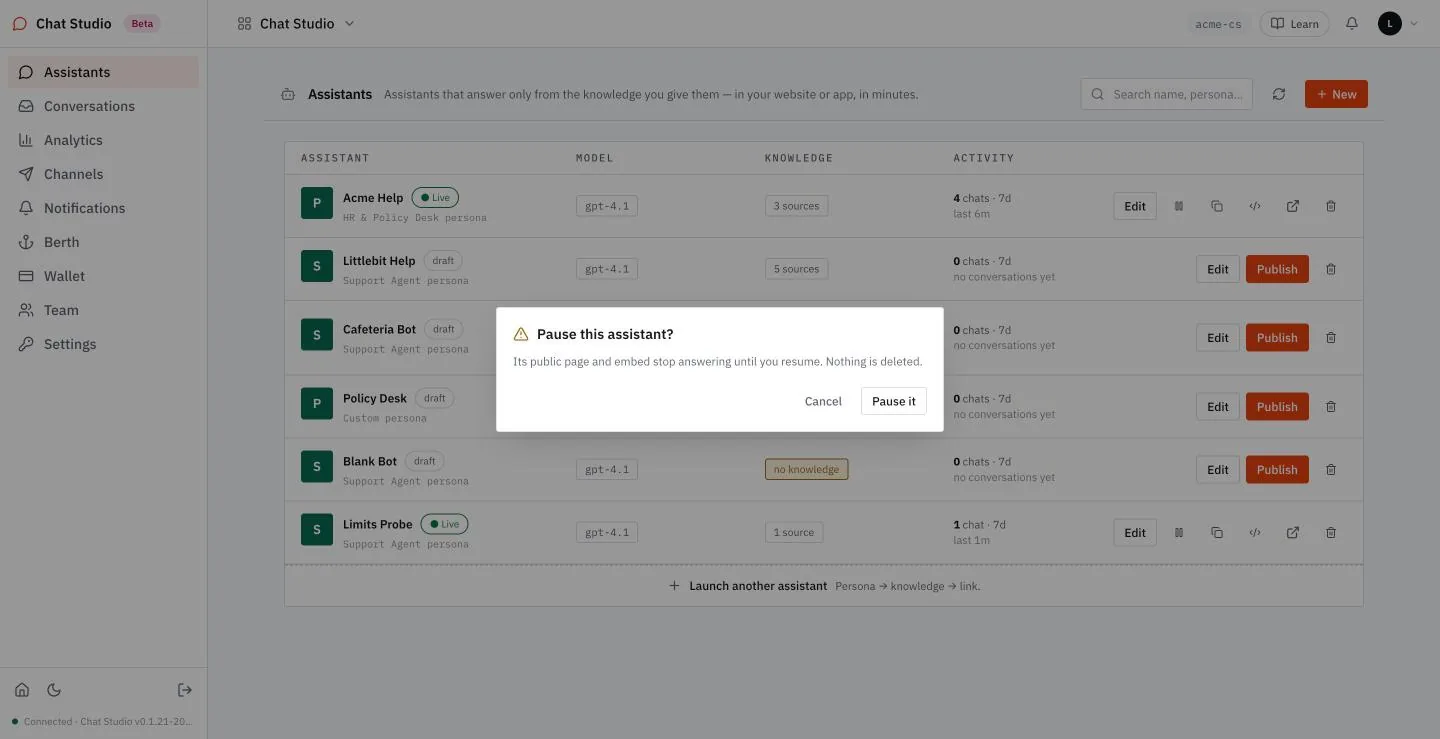The image size is (1440, 739).
Task: Pause the Acme Help assistant via its pause icon
Action: click(1179, 206)
